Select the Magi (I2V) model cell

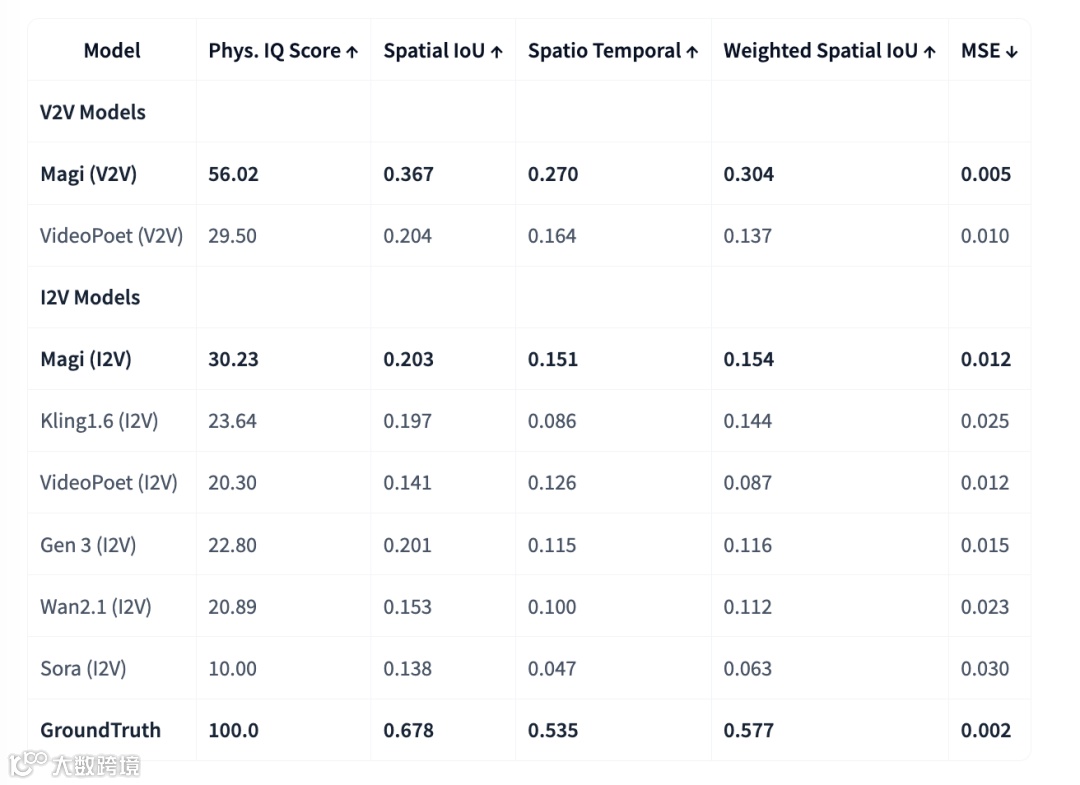coord(86,359)
